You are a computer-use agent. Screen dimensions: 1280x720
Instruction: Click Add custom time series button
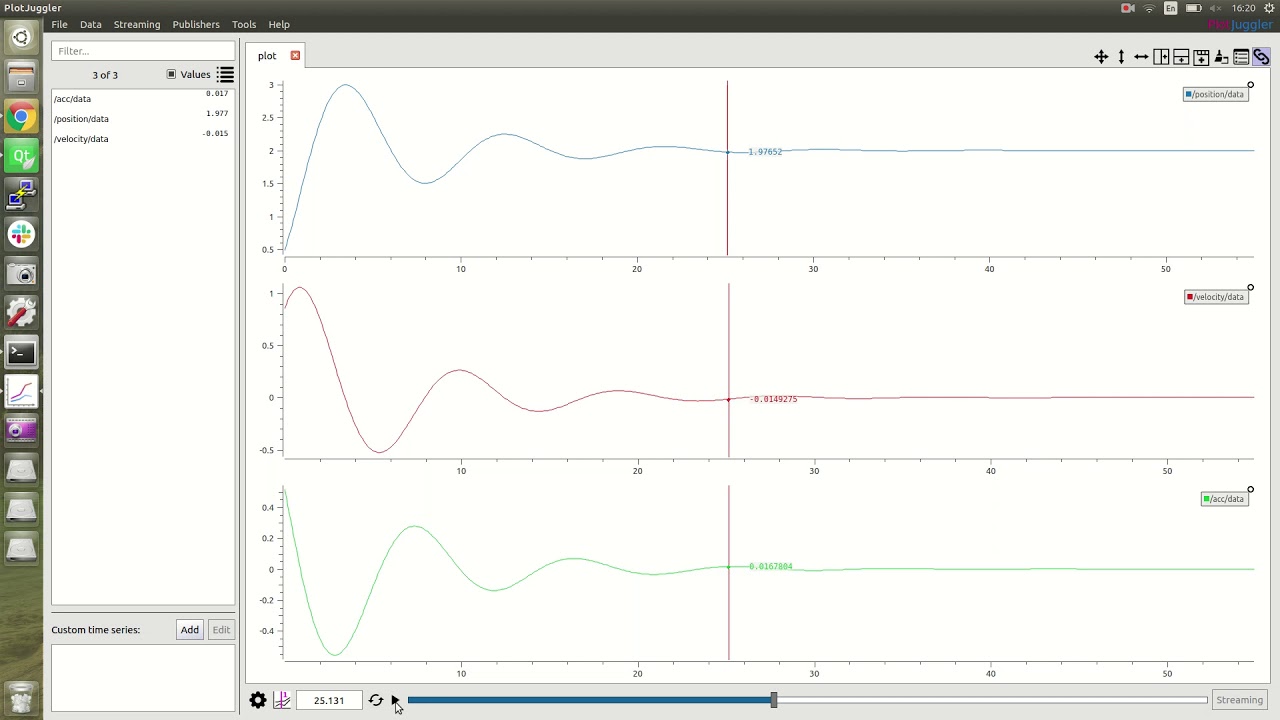(x=189, y=630)
